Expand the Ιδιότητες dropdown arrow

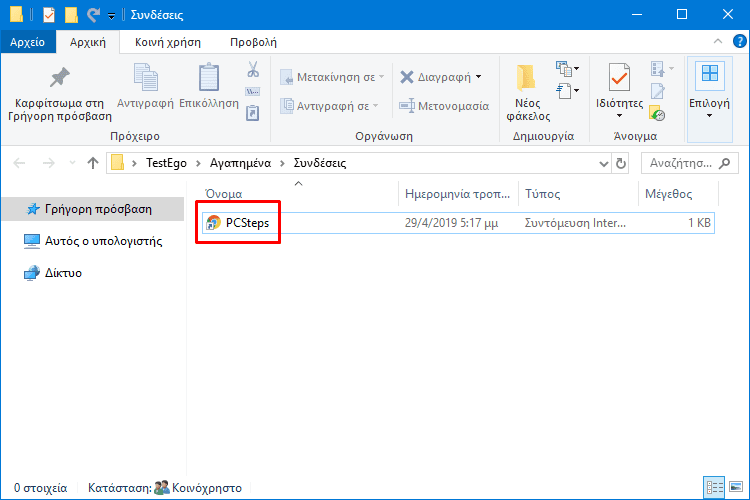pyautogui.click(x=619, y=116)
